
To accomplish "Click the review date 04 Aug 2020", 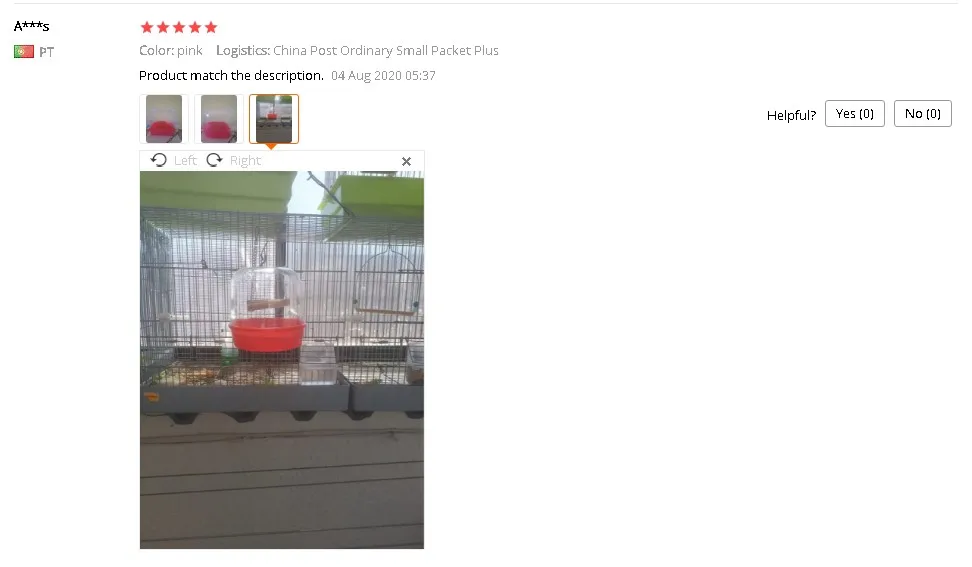I will click(366, 76).
